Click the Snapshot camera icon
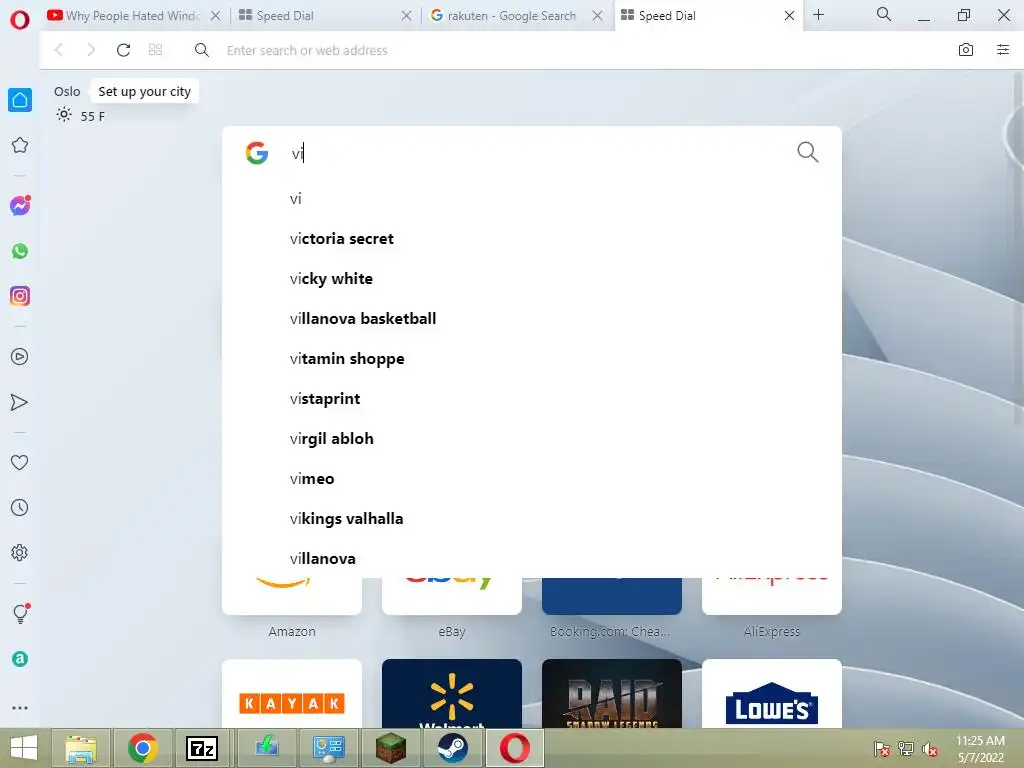 tap(966, 50)
